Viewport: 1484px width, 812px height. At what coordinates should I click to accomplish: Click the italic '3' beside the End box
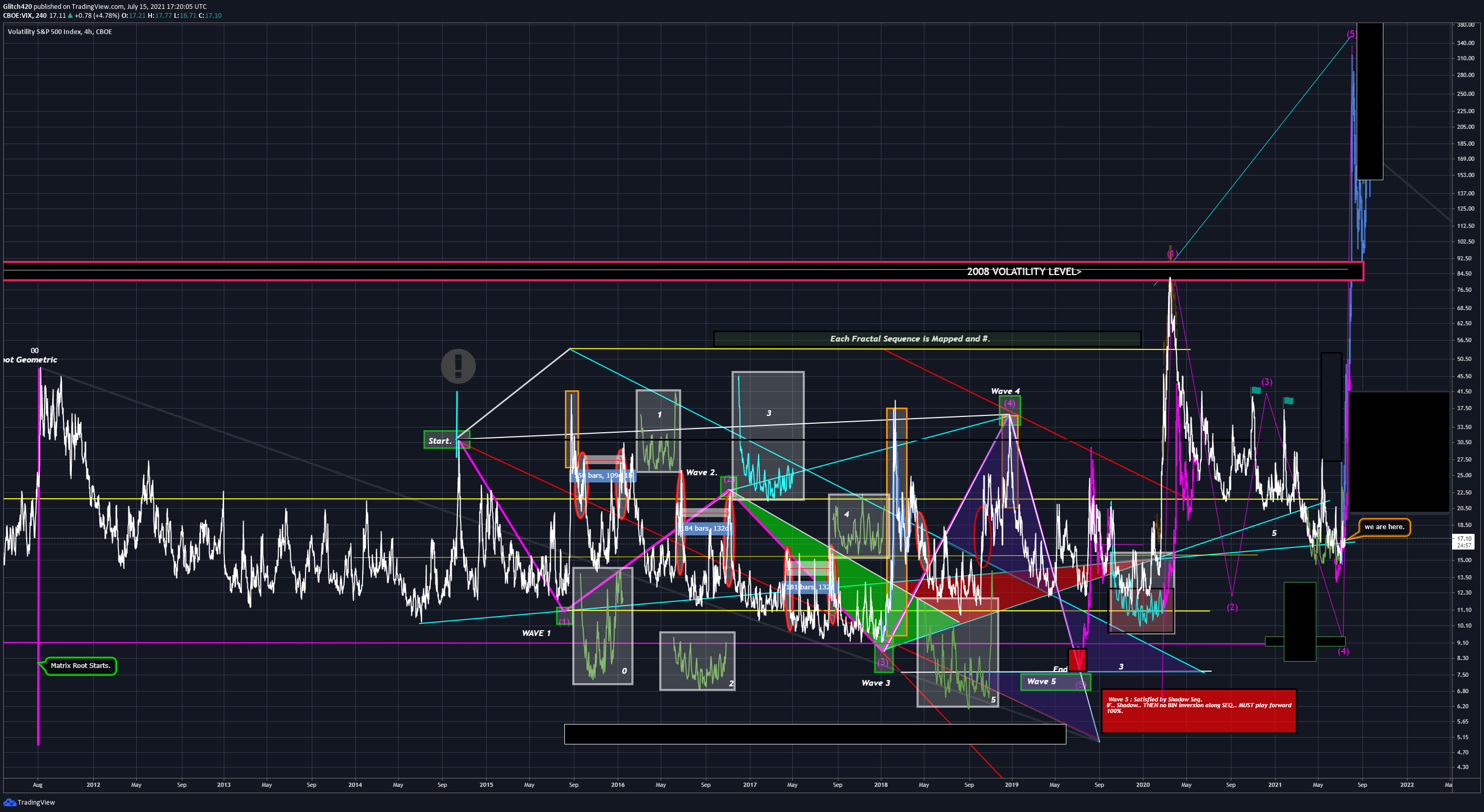(x=1121, y=666)
